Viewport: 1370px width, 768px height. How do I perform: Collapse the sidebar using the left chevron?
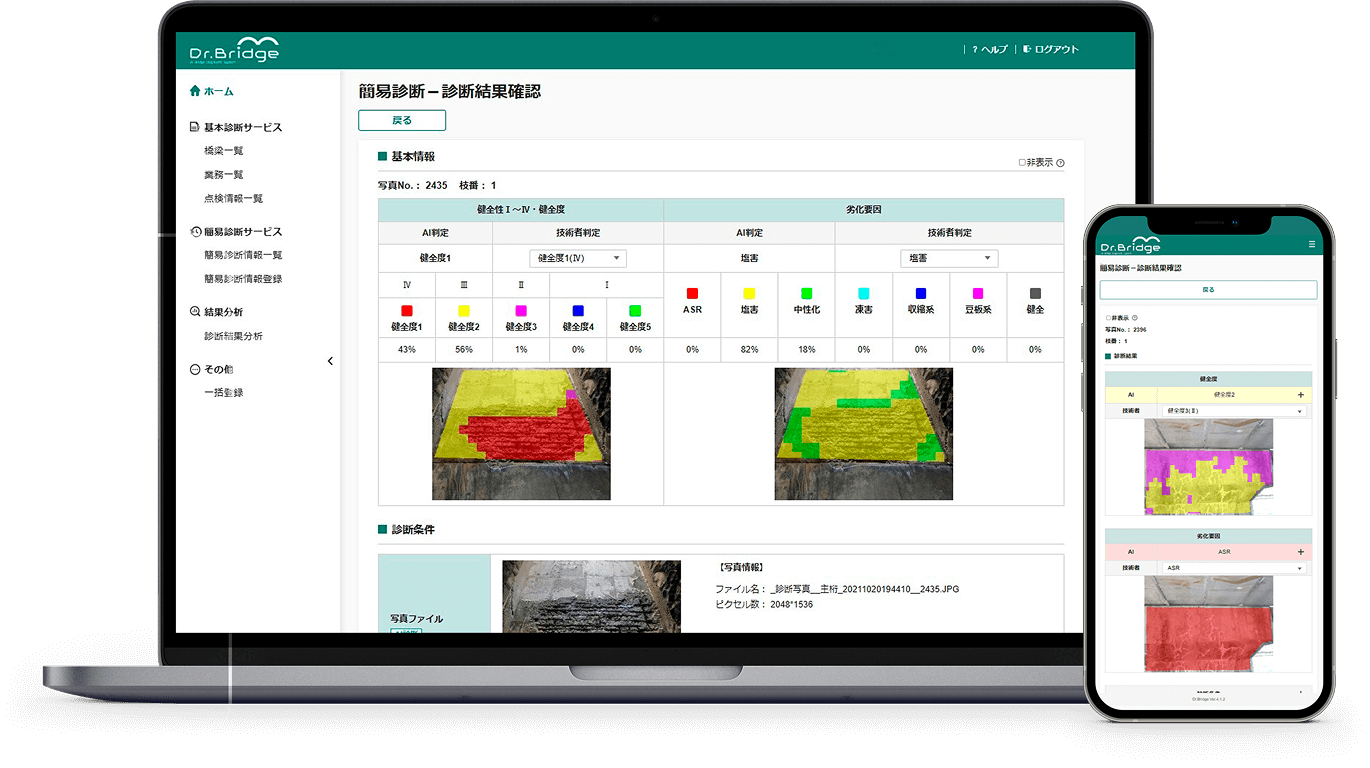330,361
